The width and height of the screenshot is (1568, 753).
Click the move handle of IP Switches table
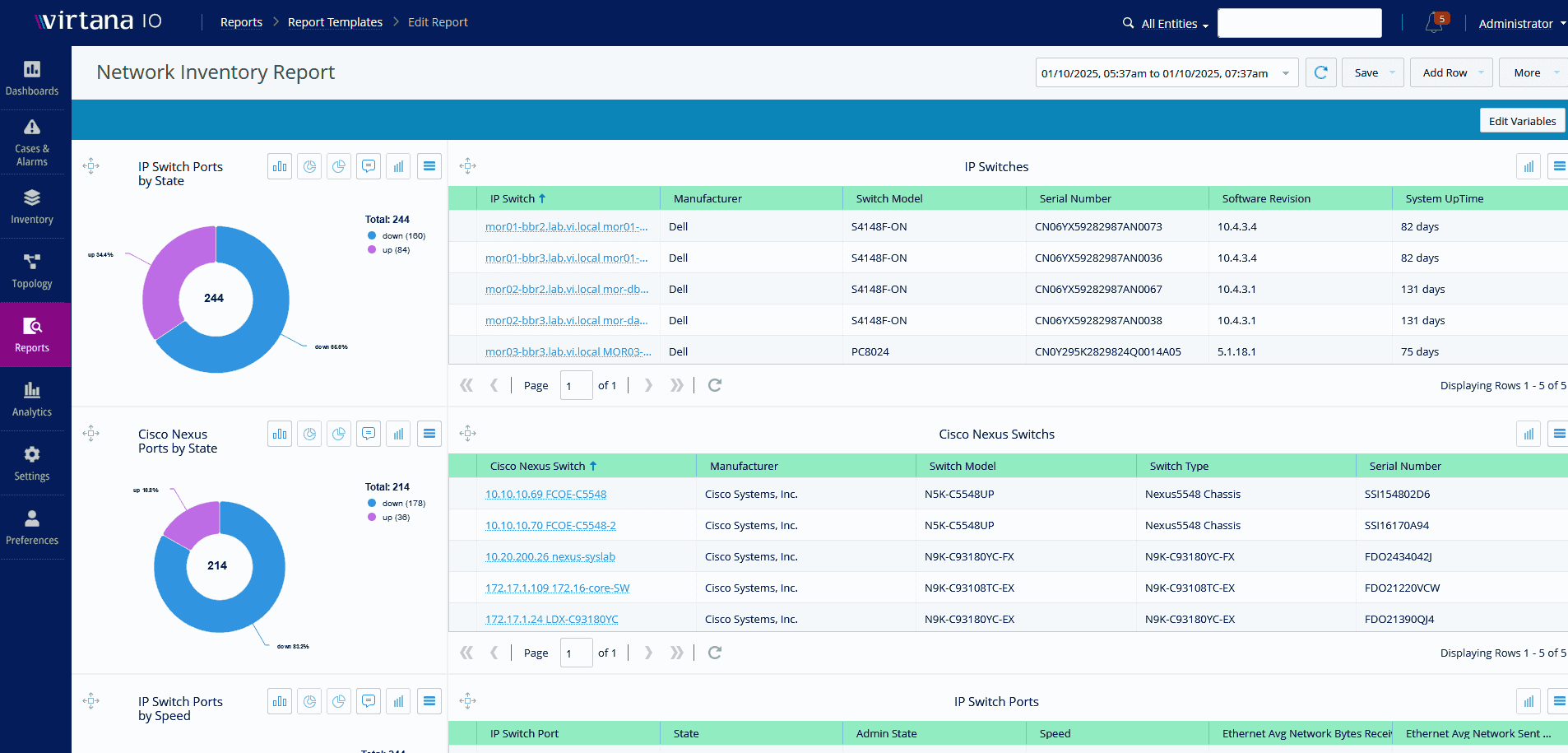[x=468, y=166]
